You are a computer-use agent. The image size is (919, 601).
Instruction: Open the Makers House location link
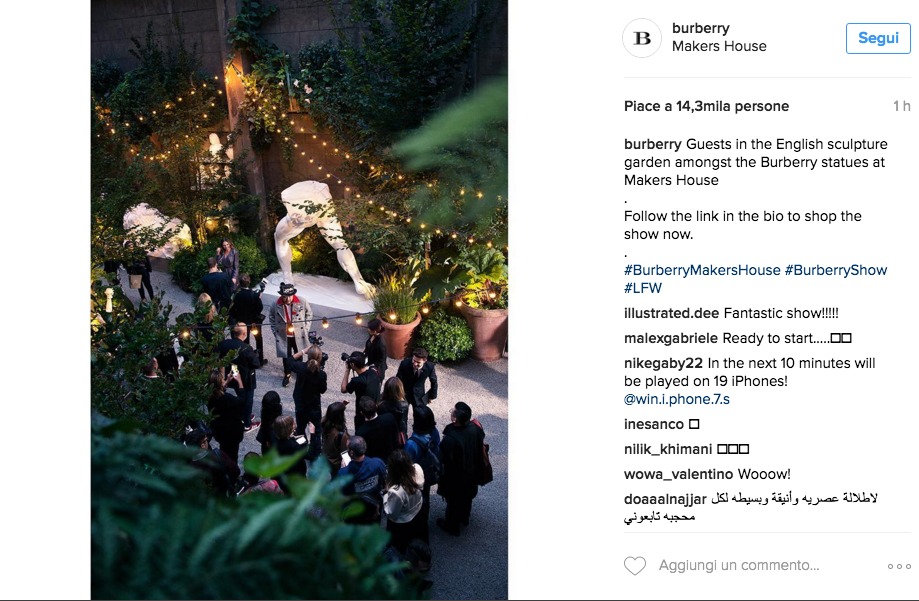coord(719,46)
